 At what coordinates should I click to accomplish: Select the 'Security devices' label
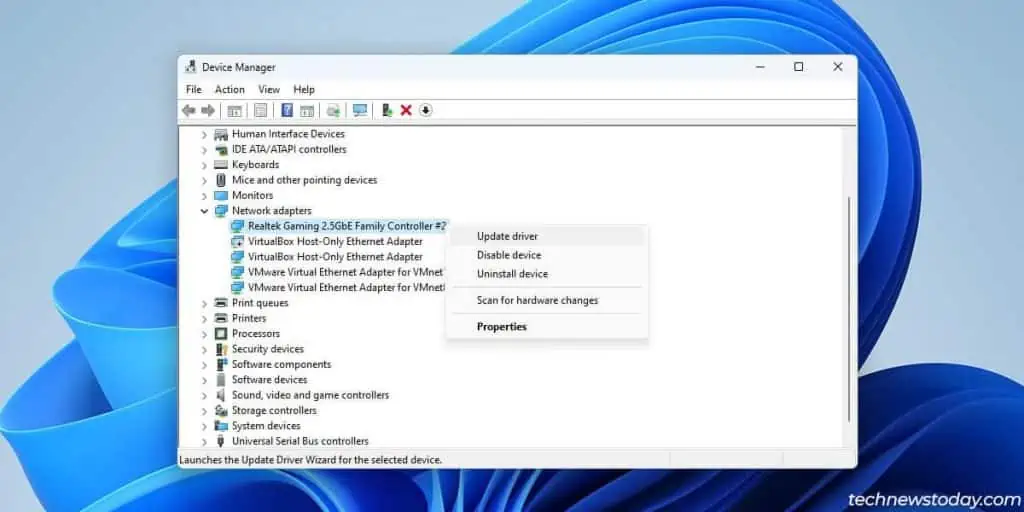coord(268,349)
